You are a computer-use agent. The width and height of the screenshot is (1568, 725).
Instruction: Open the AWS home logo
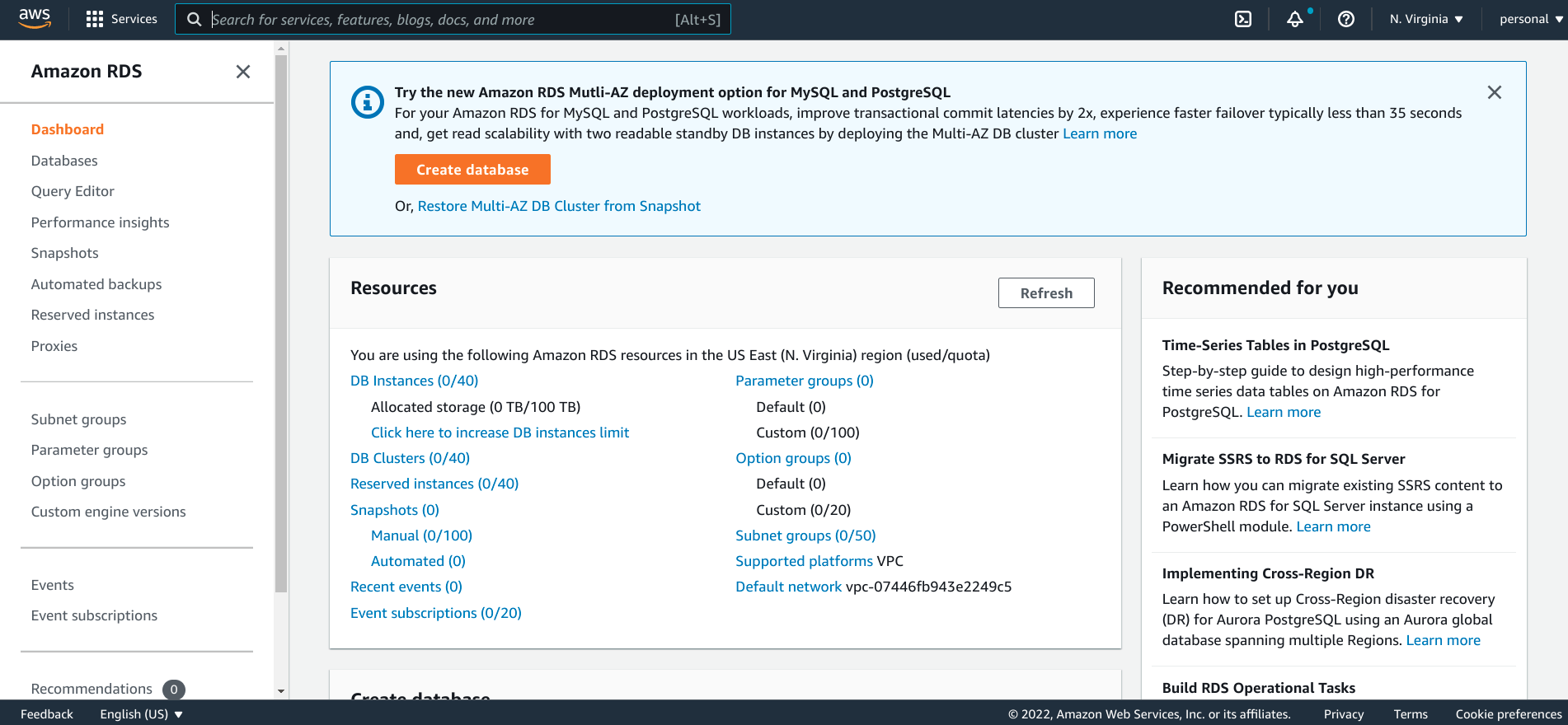click(35, 19)
